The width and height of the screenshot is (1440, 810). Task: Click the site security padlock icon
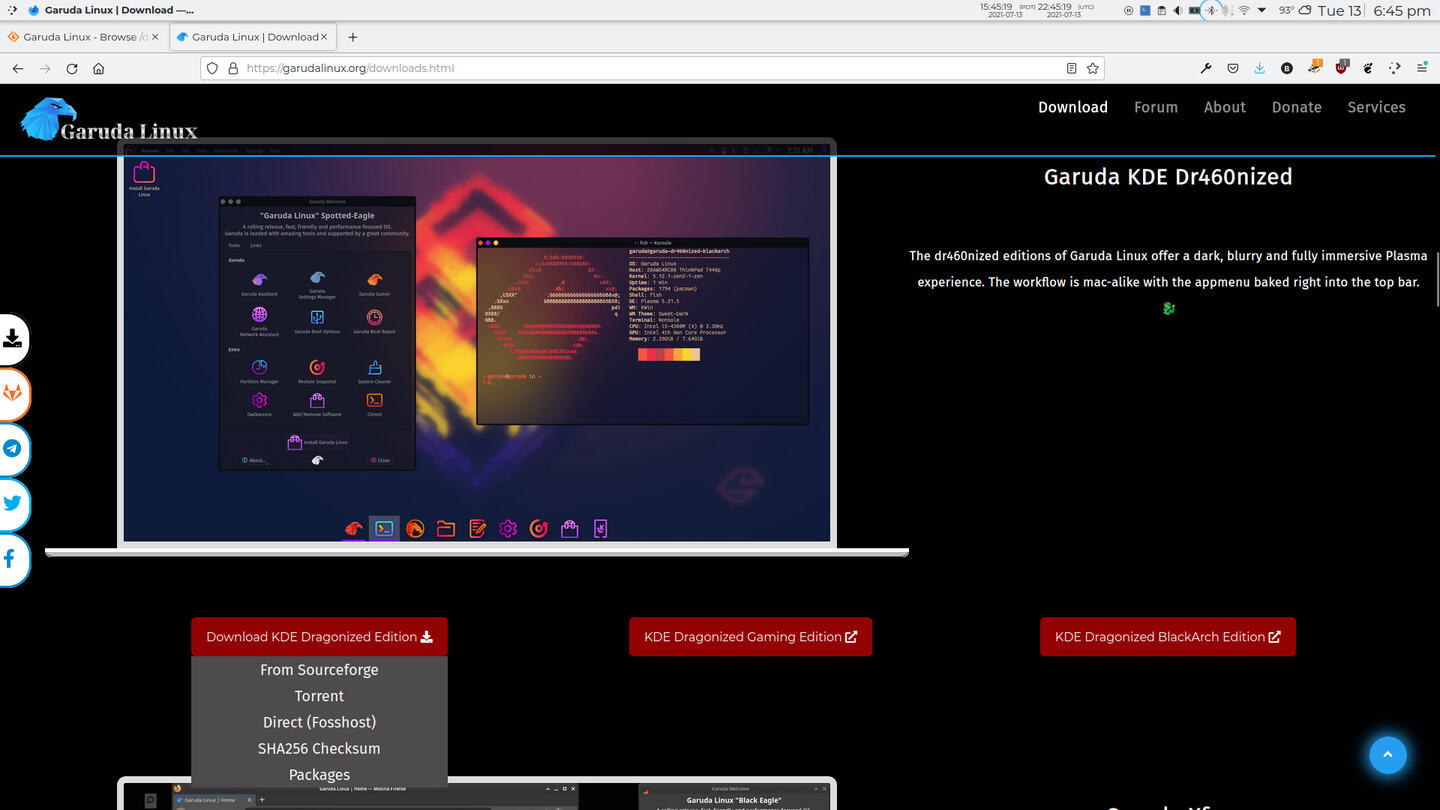pos(233,68)
